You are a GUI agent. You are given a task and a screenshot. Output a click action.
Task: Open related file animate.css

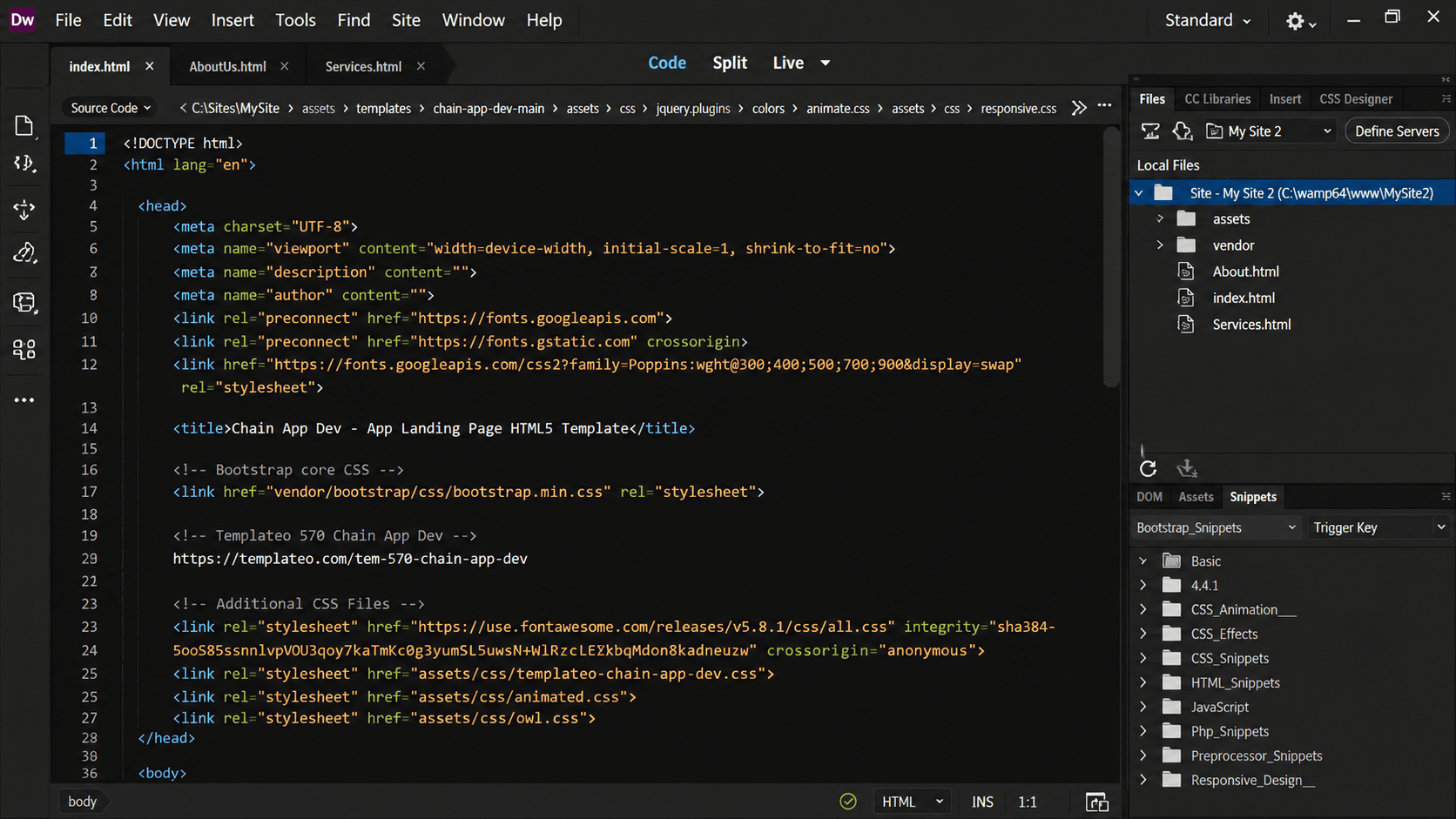click(x=838, y=108)
